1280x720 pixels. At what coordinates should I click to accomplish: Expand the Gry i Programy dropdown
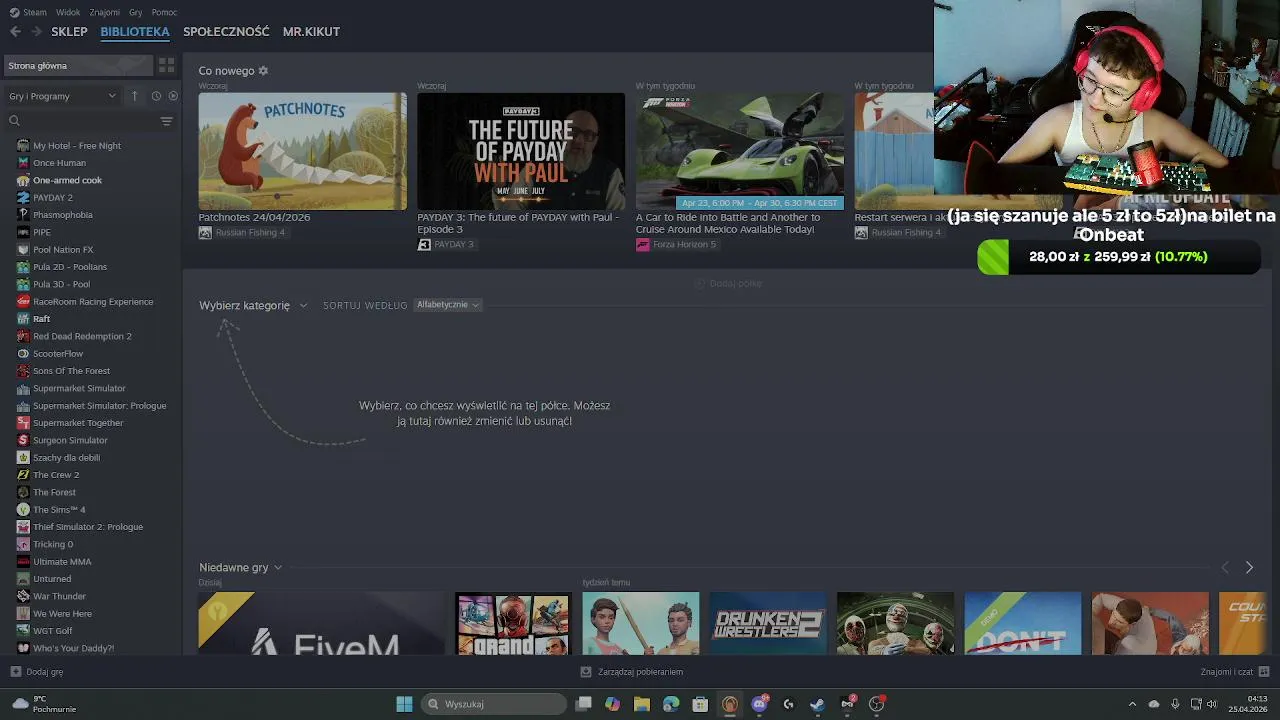click(x=62, y=96)
